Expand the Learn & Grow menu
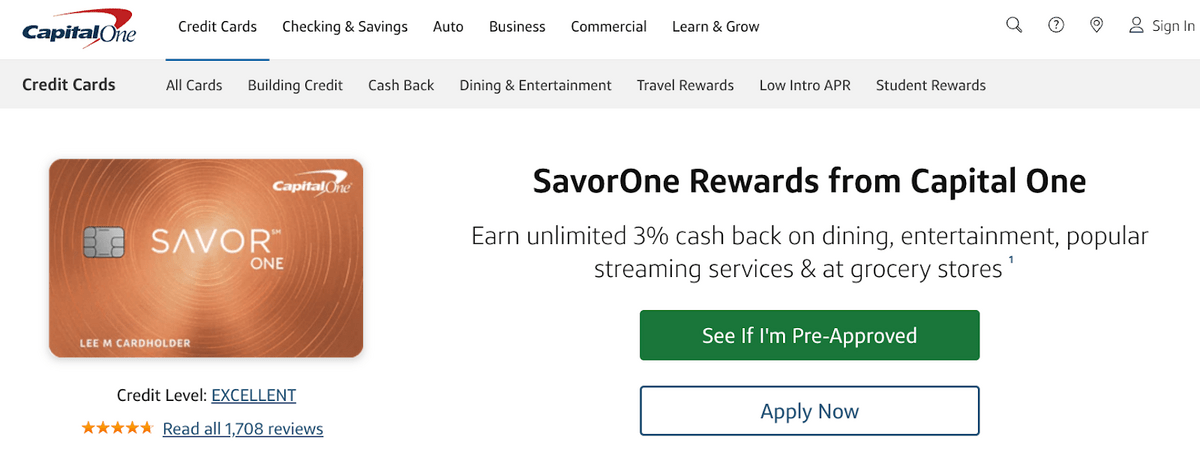The height and width of the screenshot is (452, 1200). click(716, 27)
